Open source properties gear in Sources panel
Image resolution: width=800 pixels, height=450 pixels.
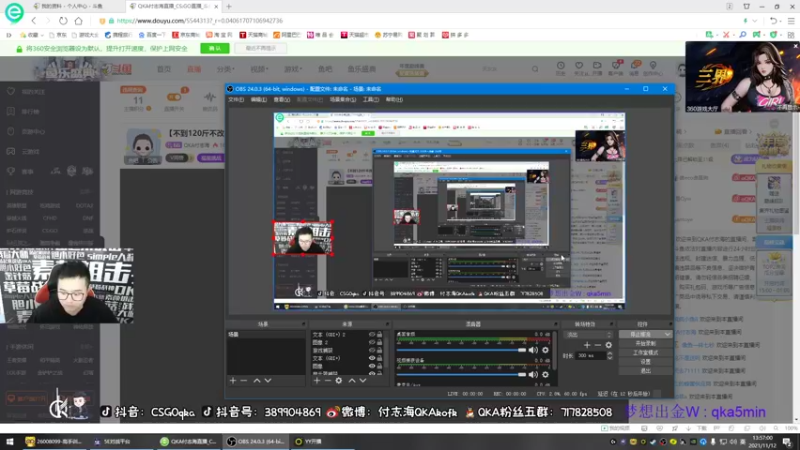pos(339,381)
